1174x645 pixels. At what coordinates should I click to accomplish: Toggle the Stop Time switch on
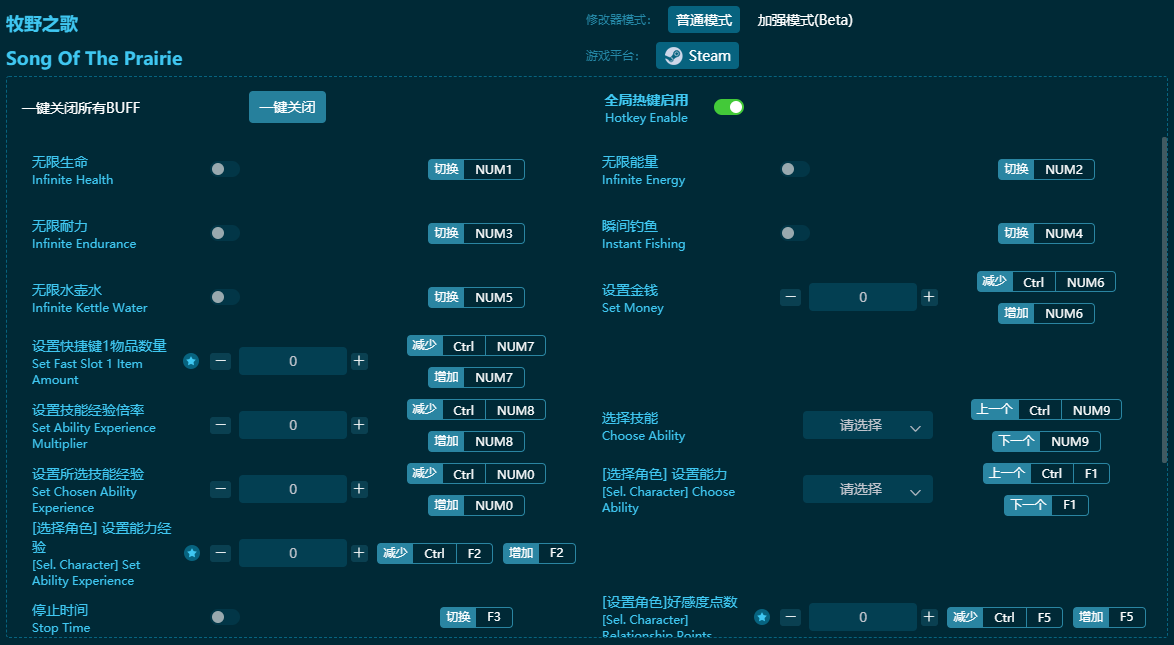click(225, 617)
